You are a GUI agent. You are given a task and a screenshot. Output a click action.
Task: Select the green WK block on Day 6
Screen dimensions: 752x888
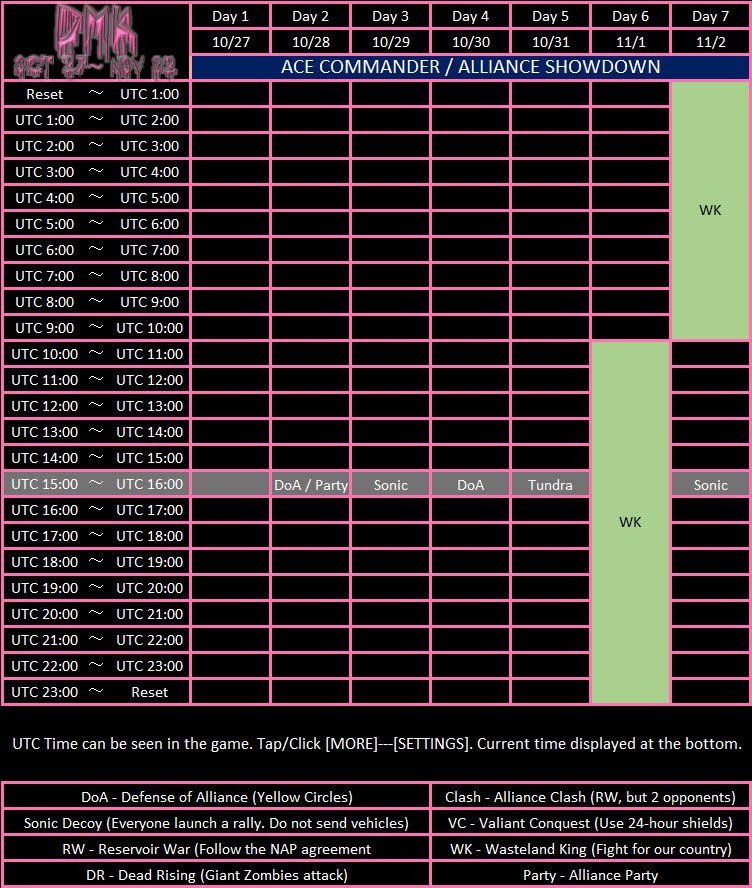630,522
